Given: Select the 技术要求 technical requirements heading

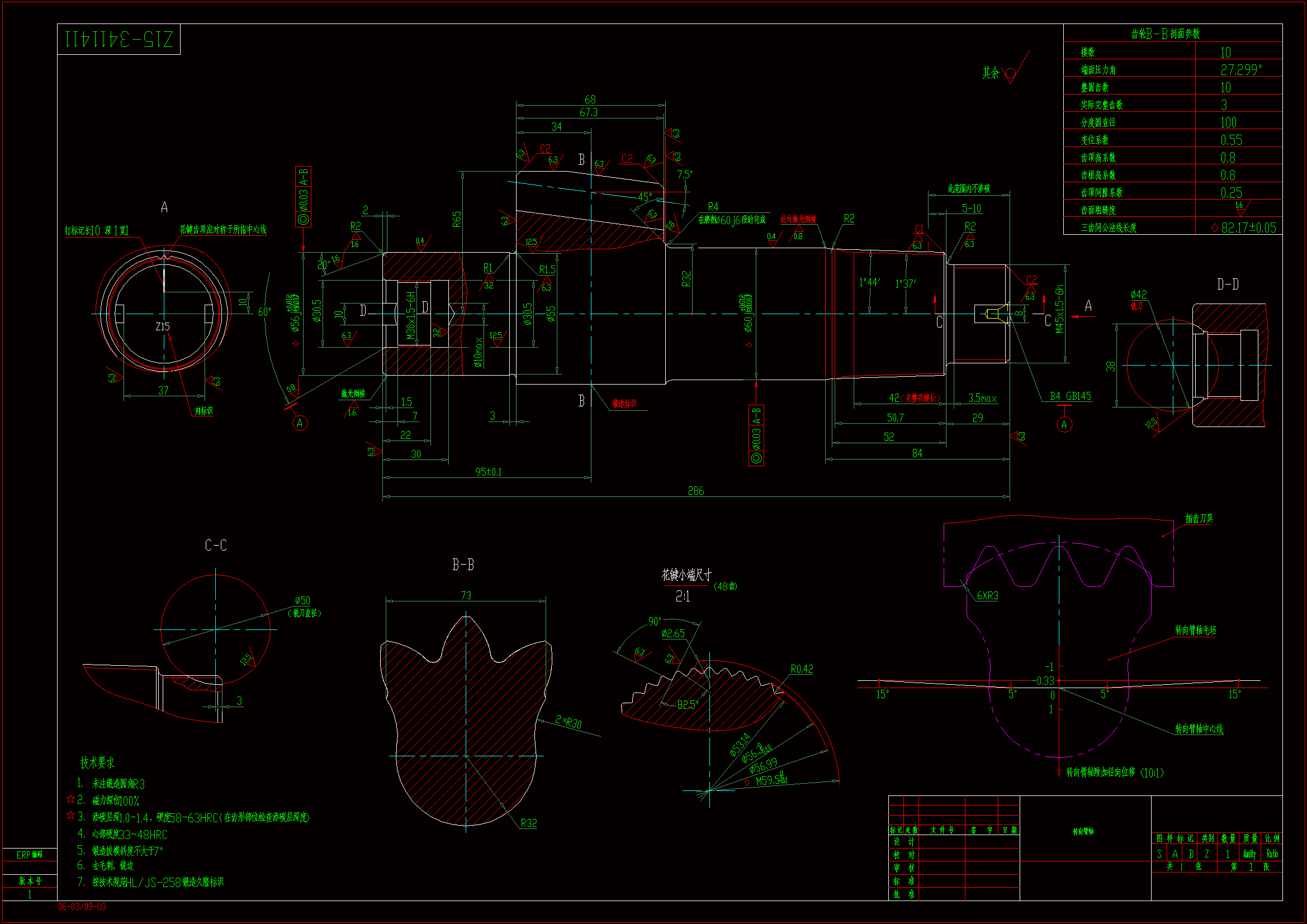Looking at the screenshot, I should [97, 762].
